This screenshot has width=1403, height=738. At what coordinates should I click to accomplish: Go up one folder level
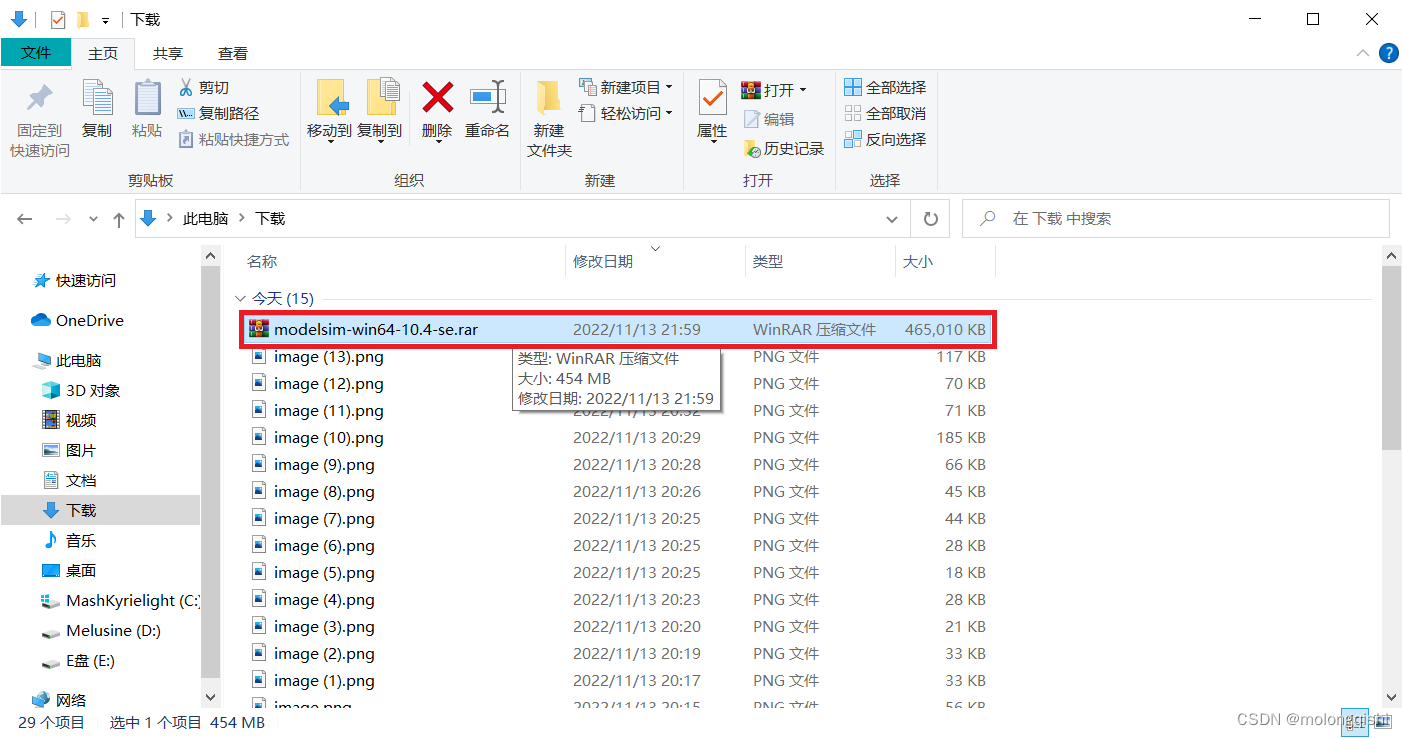coord(119,218)
